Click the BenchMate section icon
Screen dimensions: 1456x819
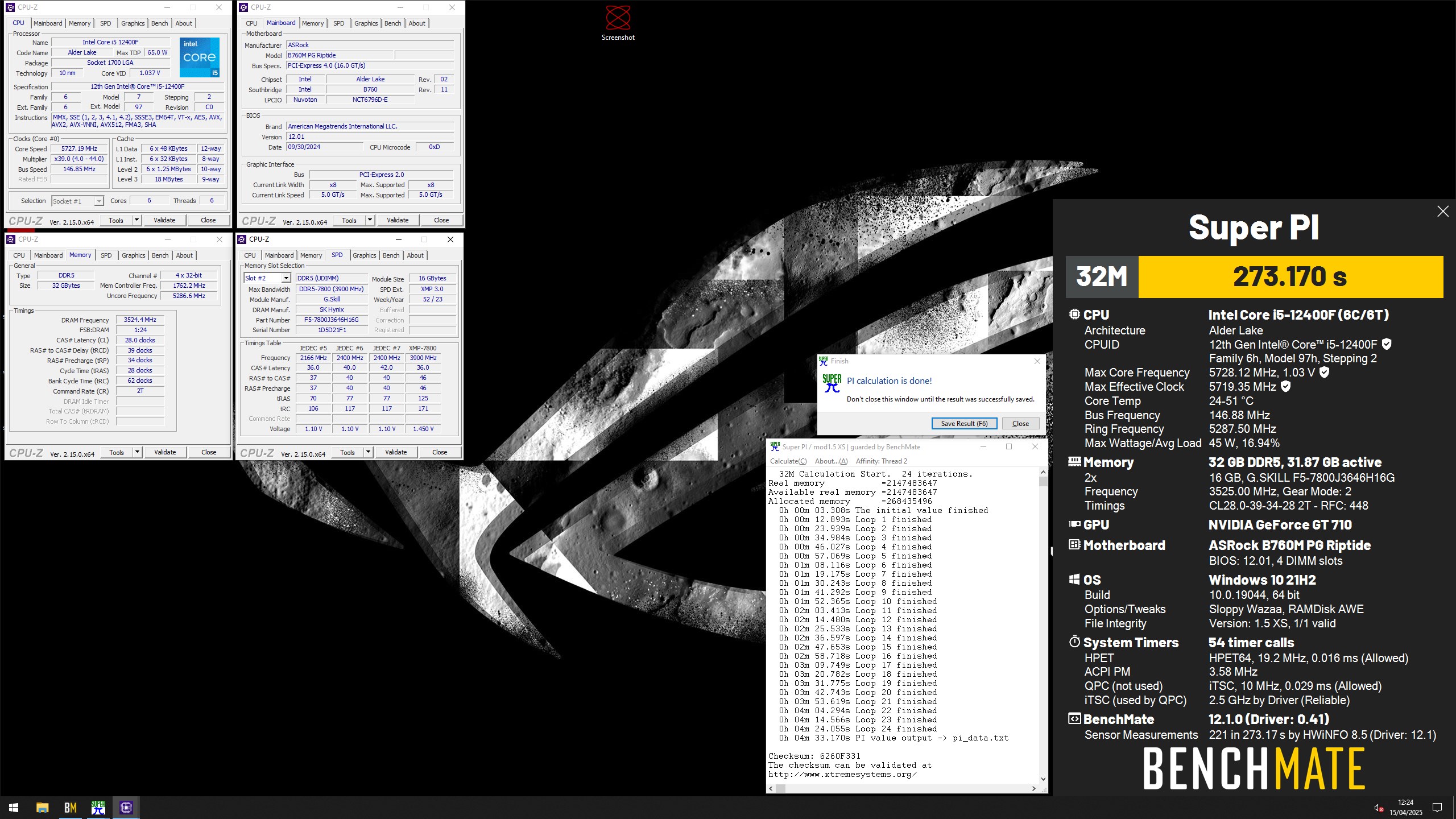[x=1074, y=719]
